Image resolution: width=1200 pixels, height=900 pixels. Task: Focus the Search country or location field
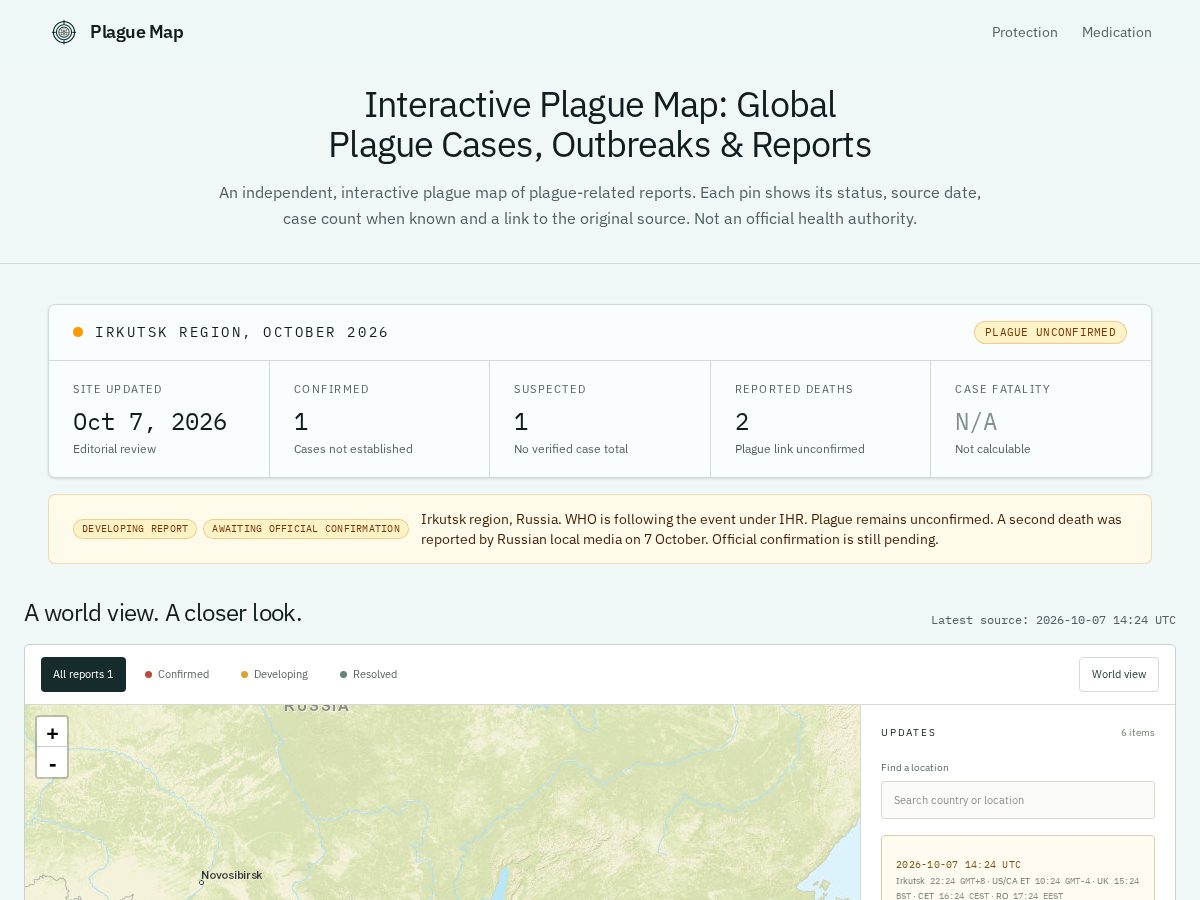tap(1017, 800)
